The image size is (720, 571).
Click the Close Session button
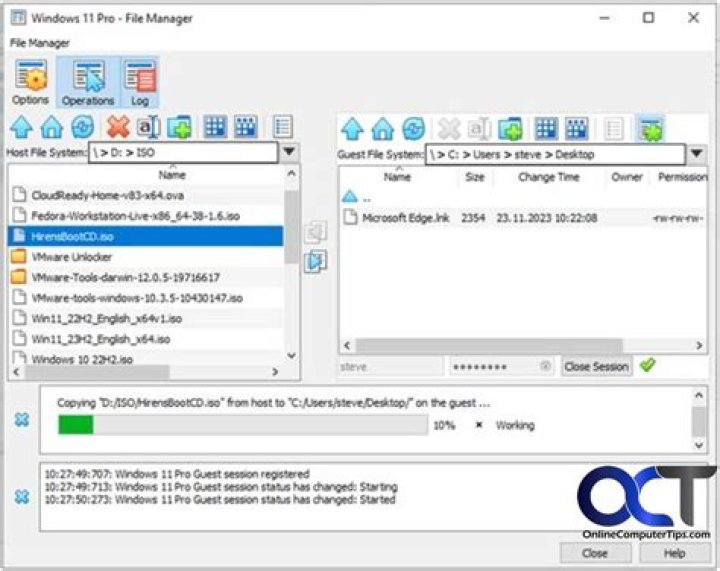(x=596, y=367)
